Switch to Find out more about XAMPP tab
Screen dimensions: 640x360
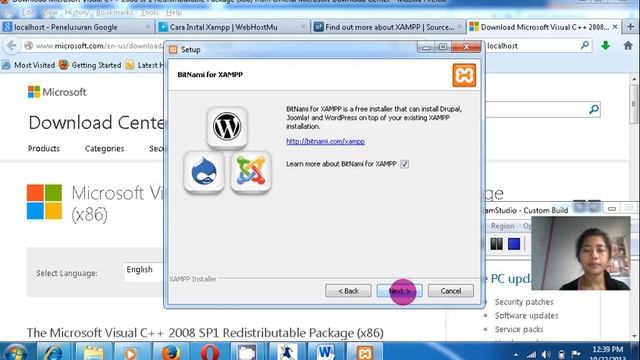pyautogui.click(x=388, y=27)
